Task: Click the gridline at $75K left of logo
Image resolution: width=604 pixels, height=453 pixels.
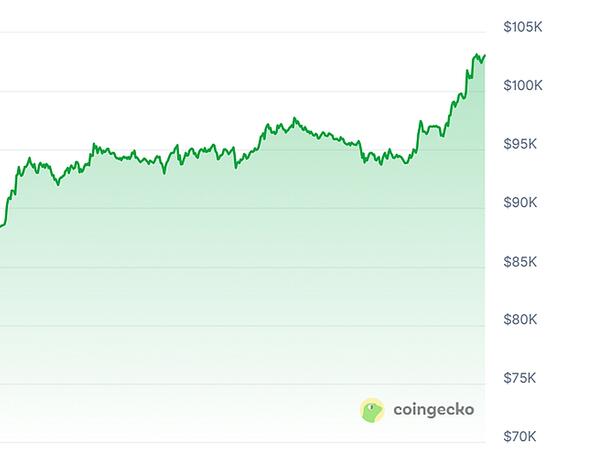Action: pos(200,384)
